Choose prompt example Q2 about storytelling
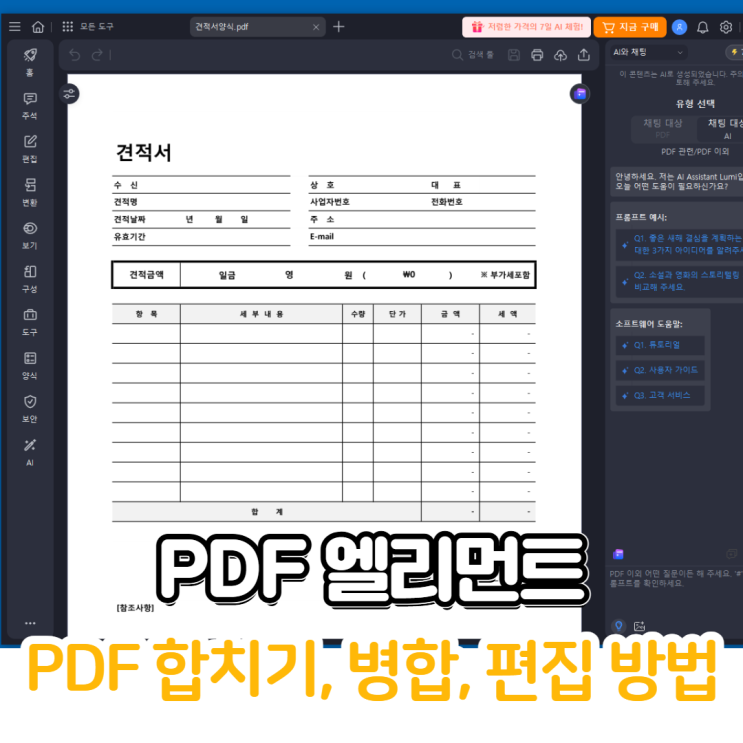Screen dimensions: 743x743 point(680,281)
